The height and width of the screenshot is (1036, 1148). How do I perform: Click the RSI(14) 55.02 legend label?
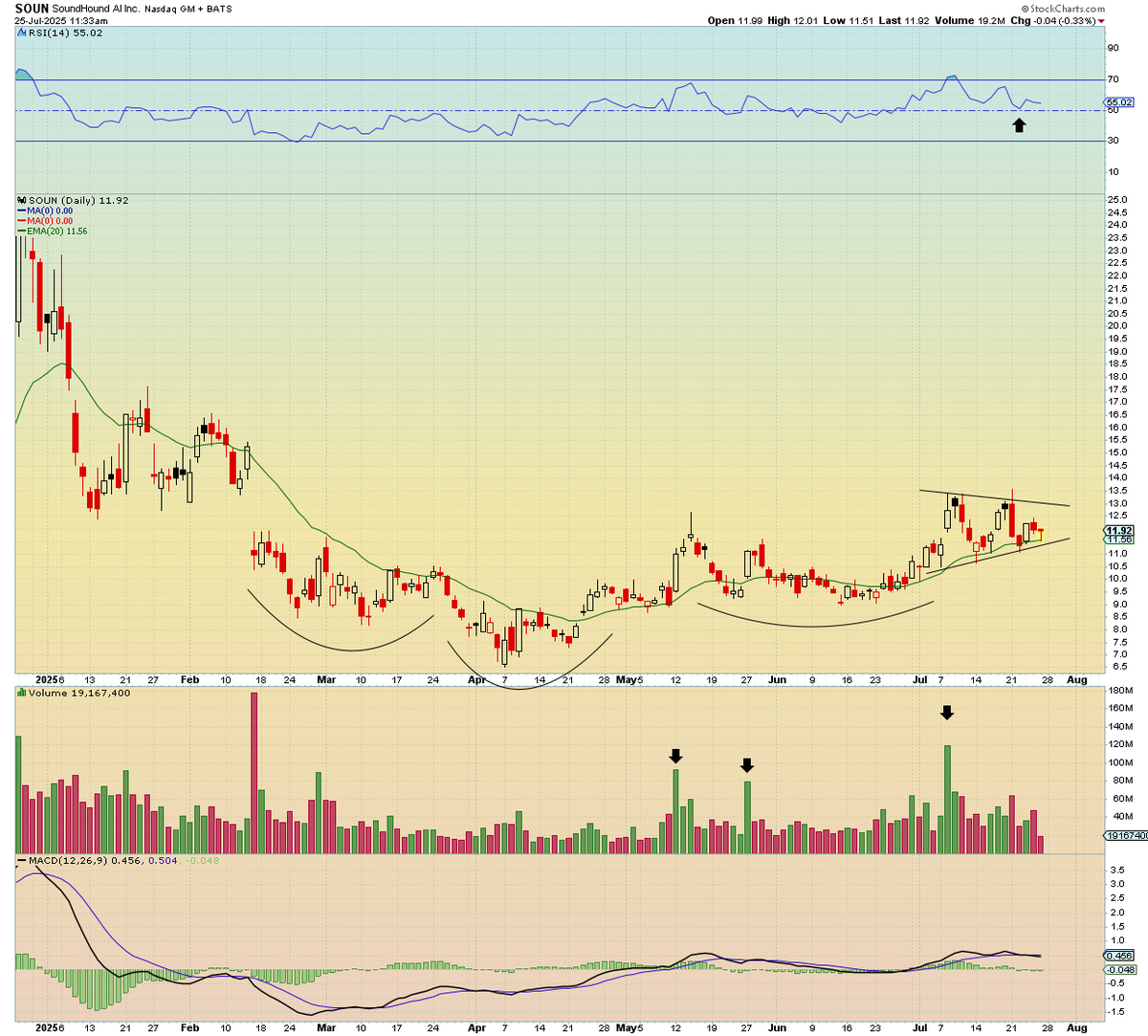[65, 33]
